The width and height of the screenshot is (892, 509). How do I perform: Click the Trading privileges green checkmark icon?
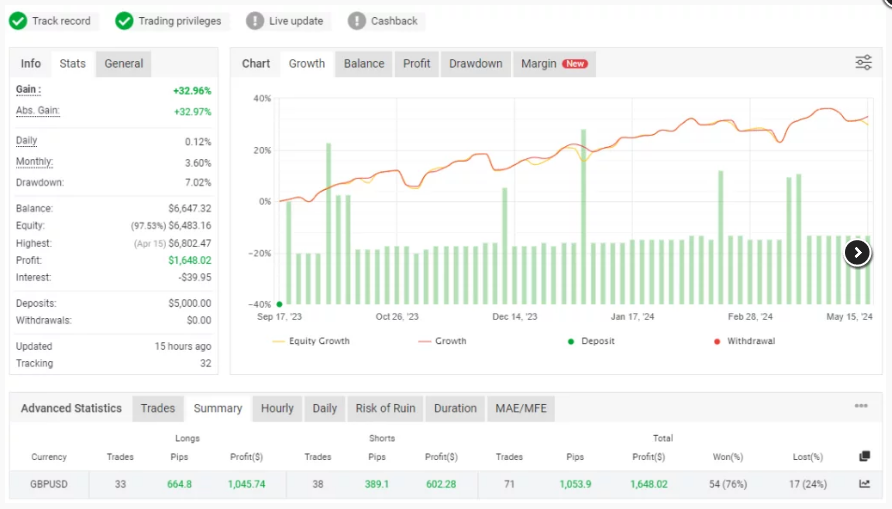point(124,21)
